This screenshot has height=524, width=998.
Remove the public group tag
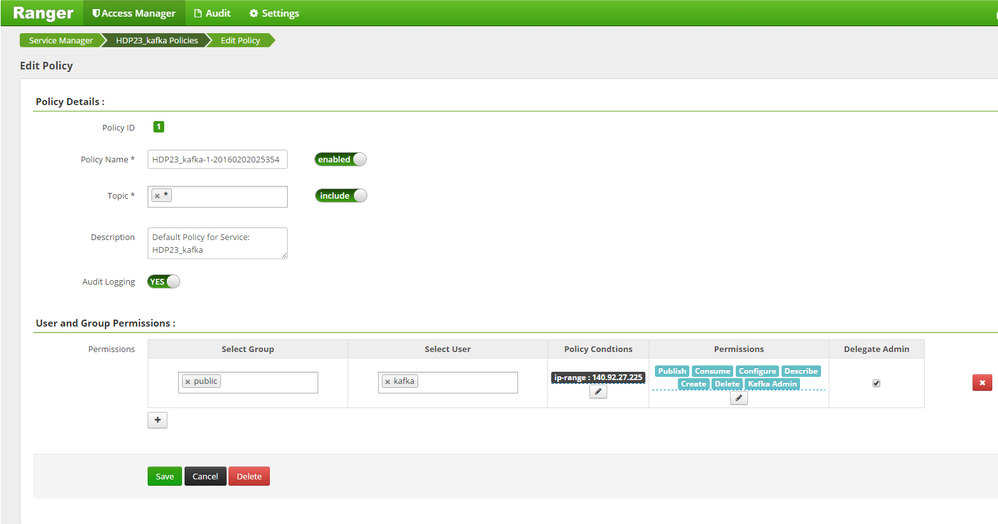point(188,382)
